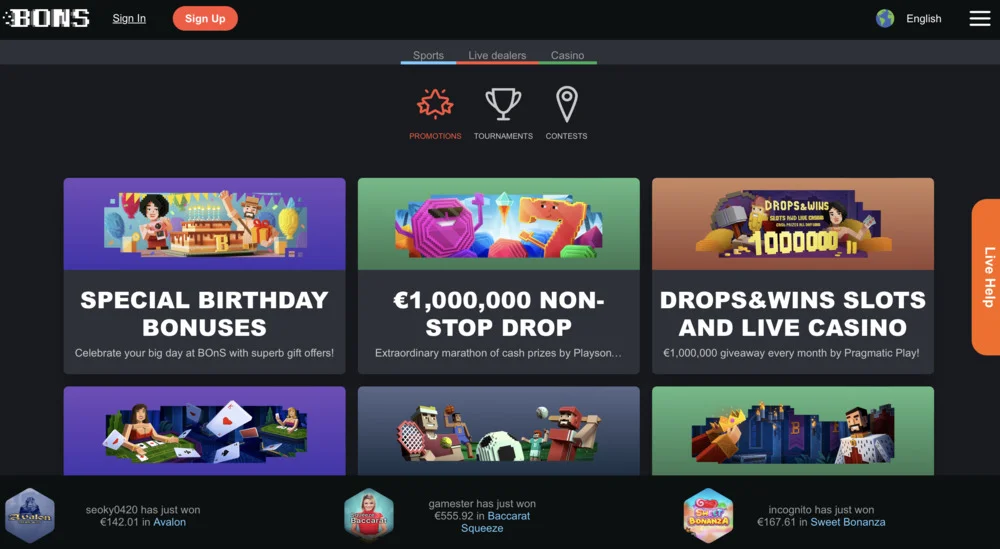Click the Baccarat Squeeze hexagon icon

point(369,515)
